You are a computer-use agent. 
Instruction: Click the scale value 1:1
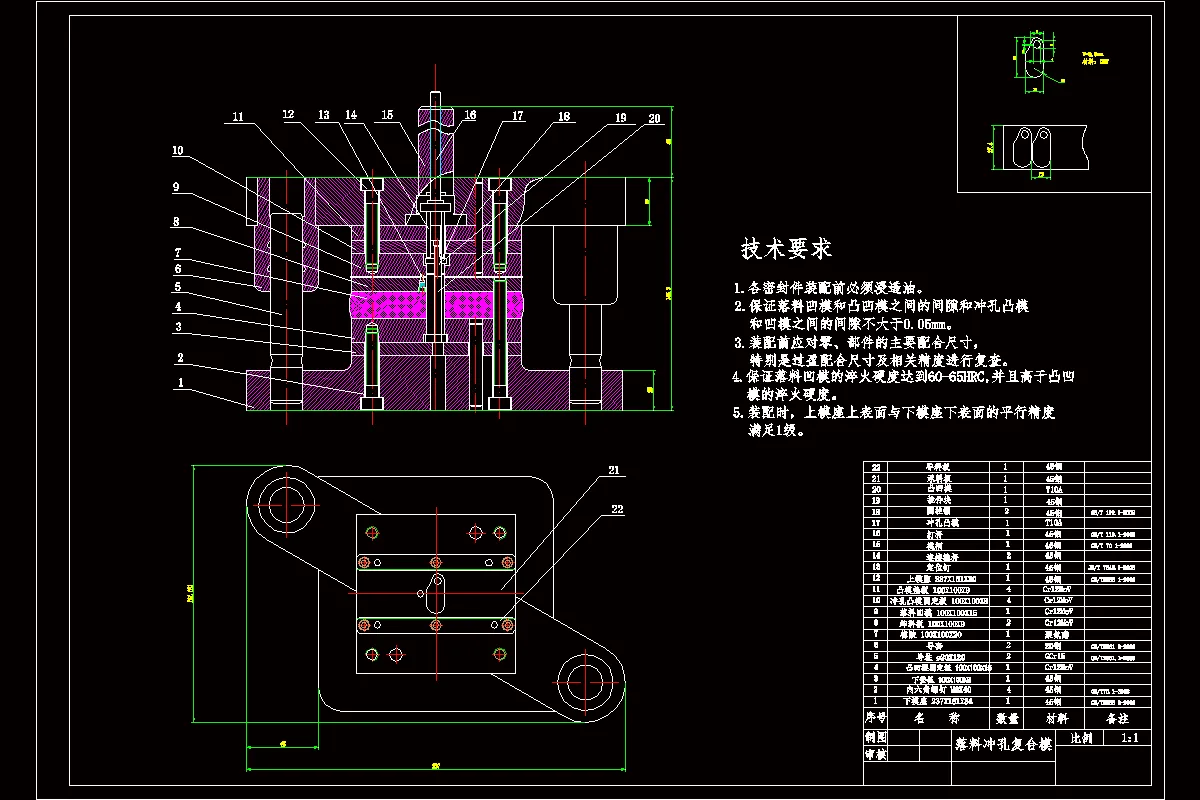pos(1131,738)
